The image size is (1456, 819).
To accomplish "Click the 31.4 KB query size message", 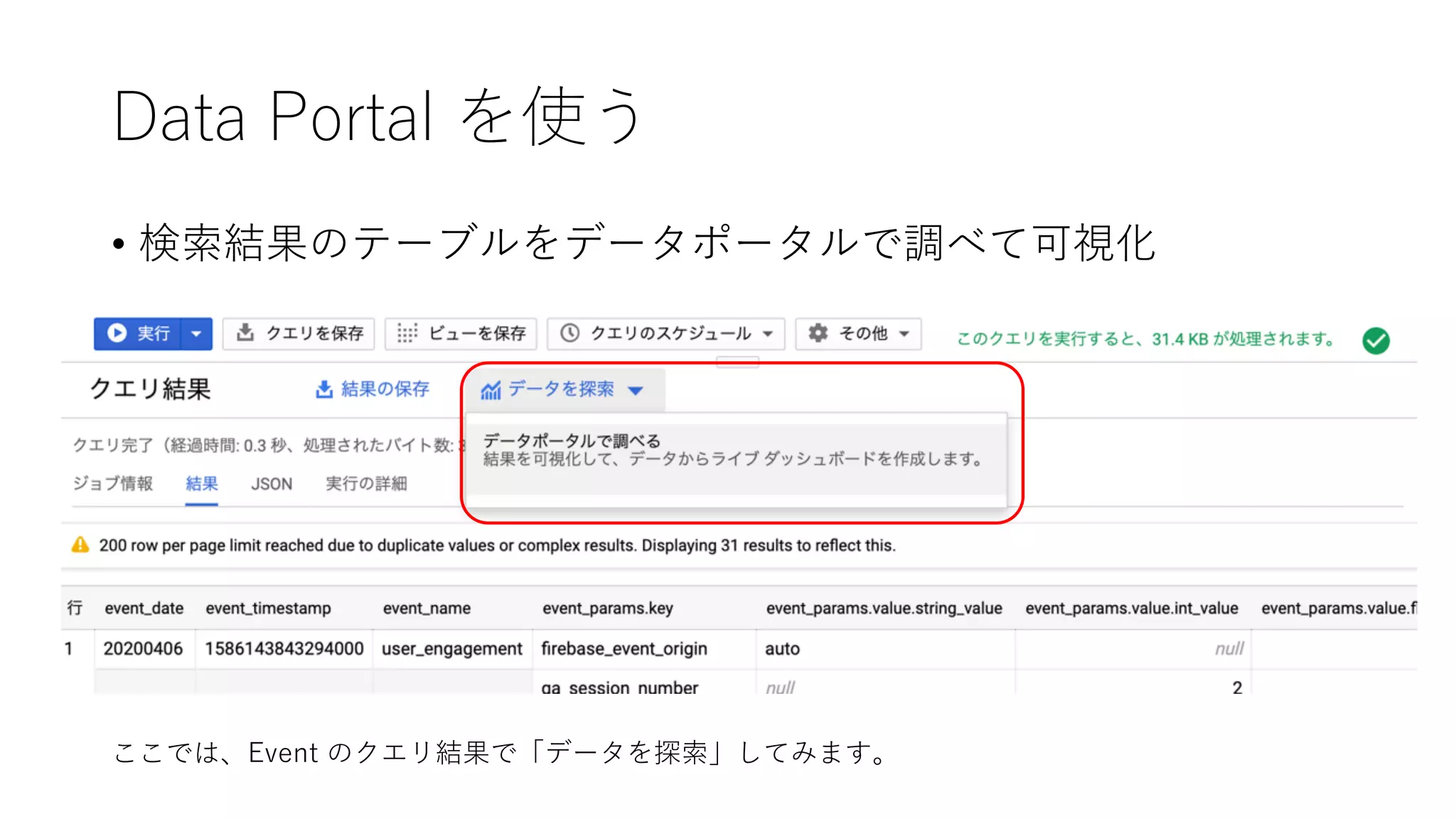I will 1145,339.
